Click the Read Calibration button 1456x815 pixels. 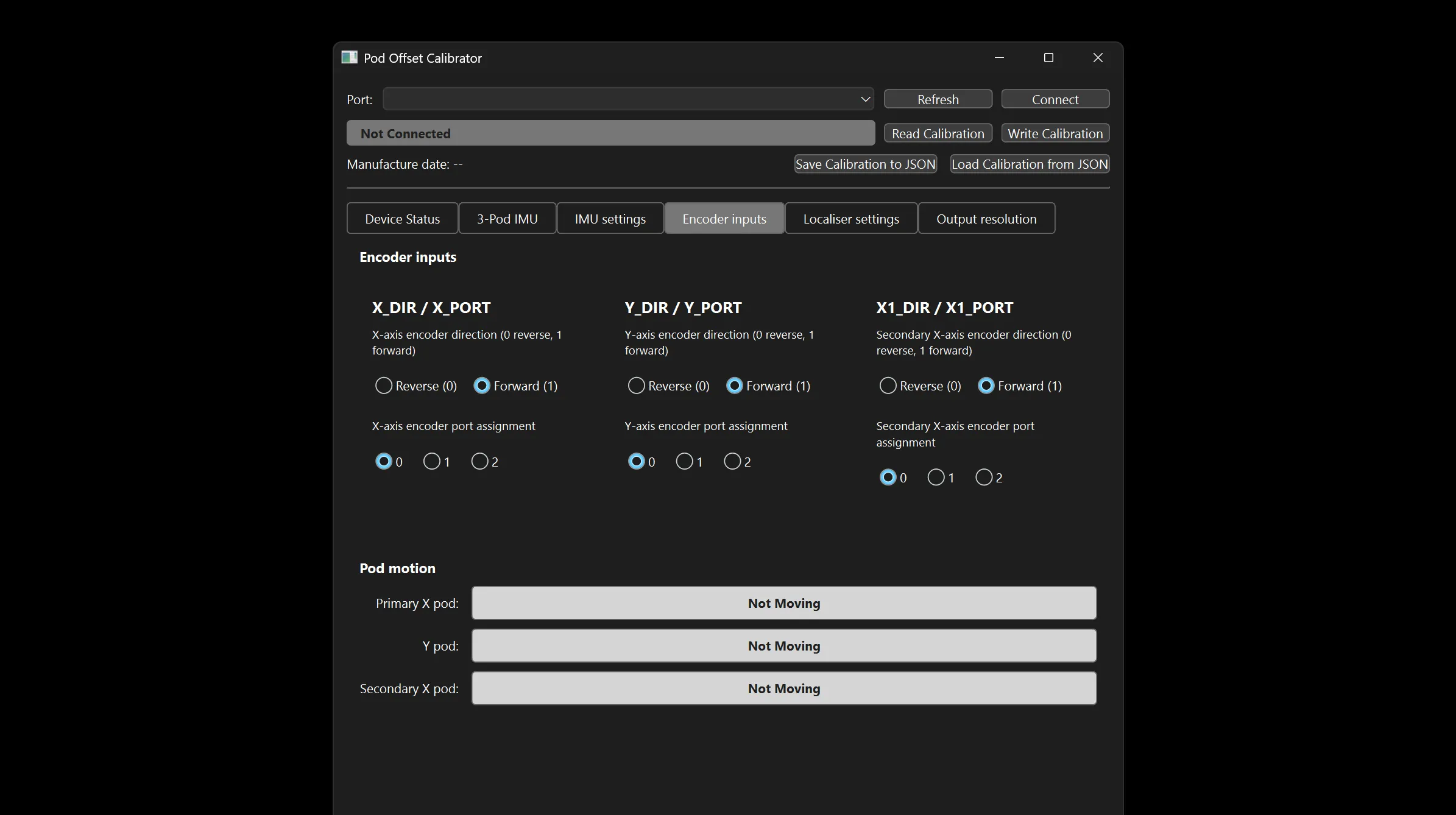(x=938, y=133)
